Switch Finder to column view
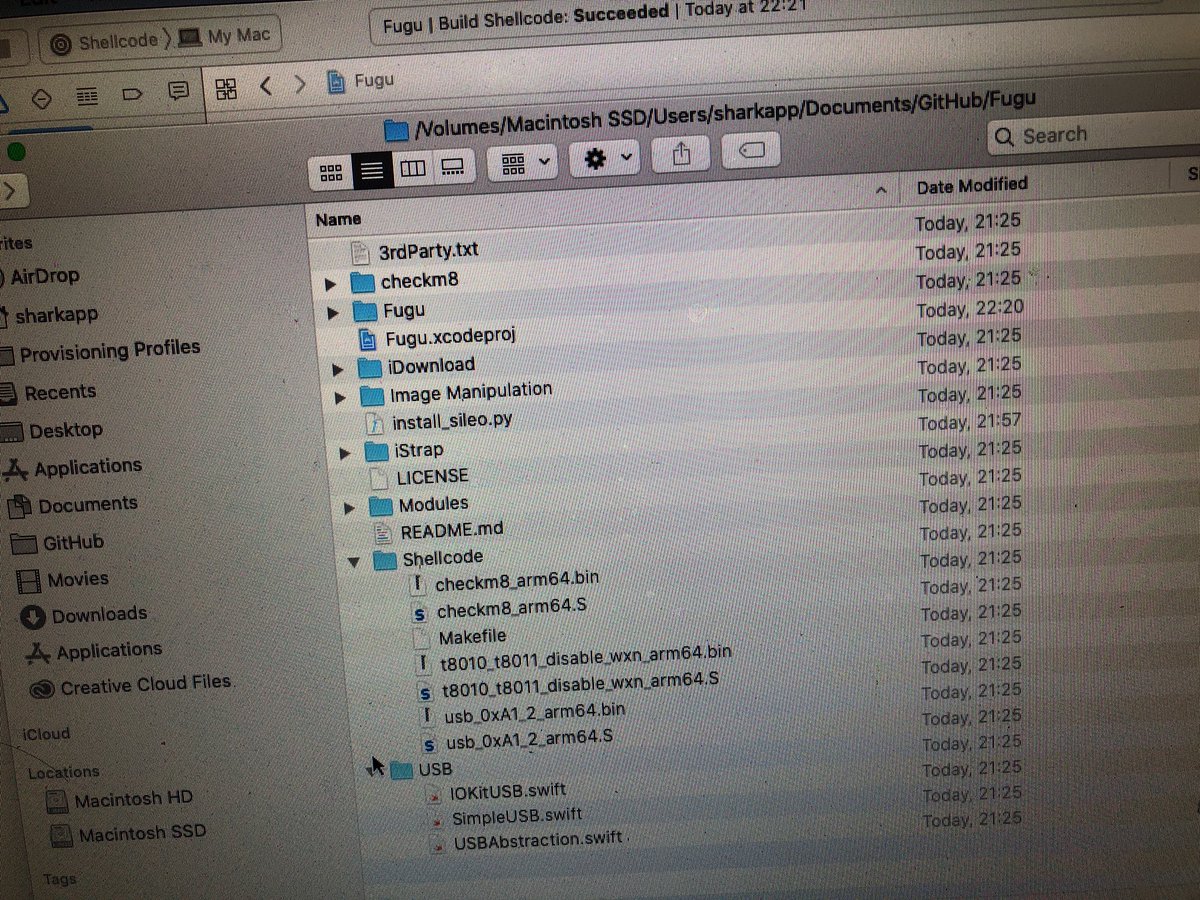The image size is (1200, 900). pos(412,168)
